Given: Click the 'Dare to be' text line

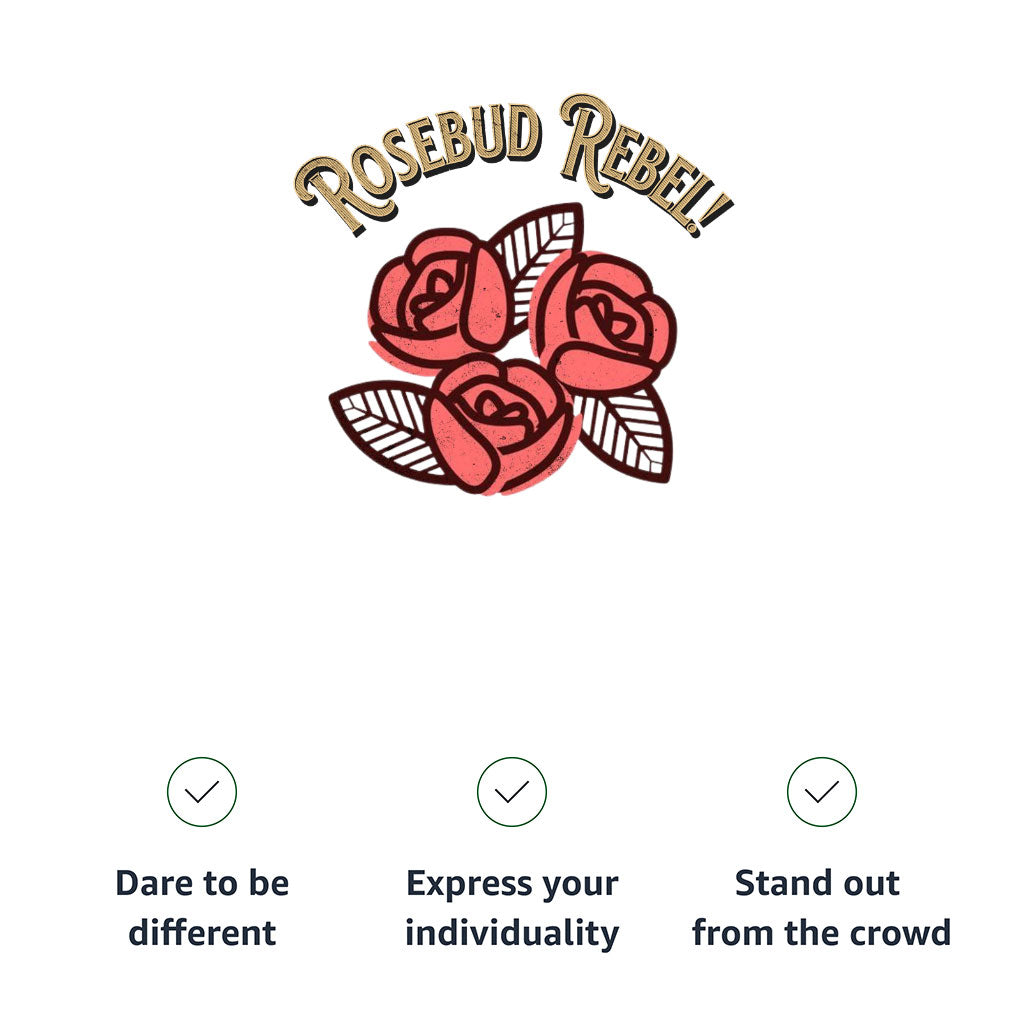Looking at the screenshot, I should point(202,883).
